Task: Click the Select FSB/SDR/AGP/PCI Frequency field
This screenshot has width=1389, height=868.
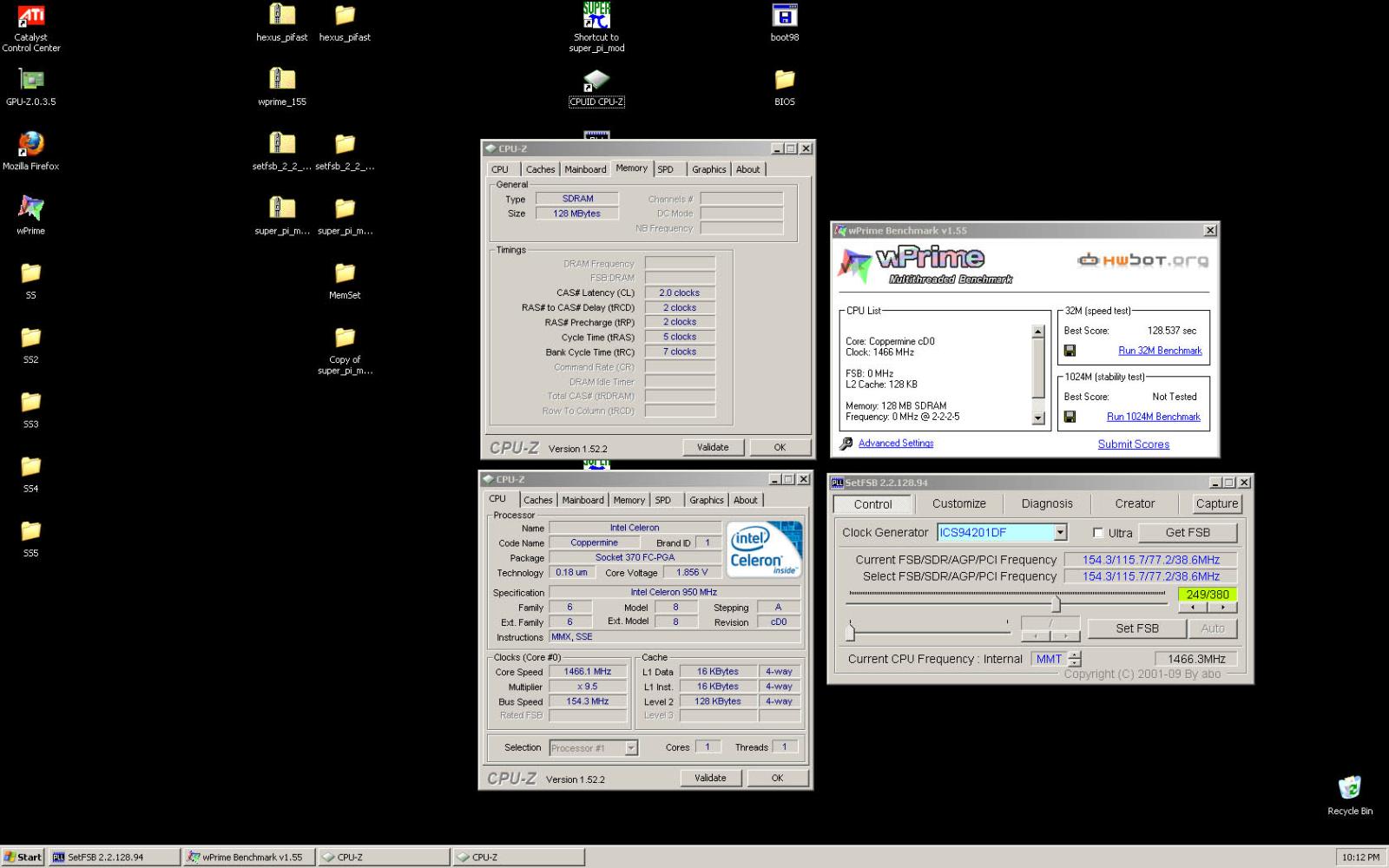Action: click(x=1150, y=576)
